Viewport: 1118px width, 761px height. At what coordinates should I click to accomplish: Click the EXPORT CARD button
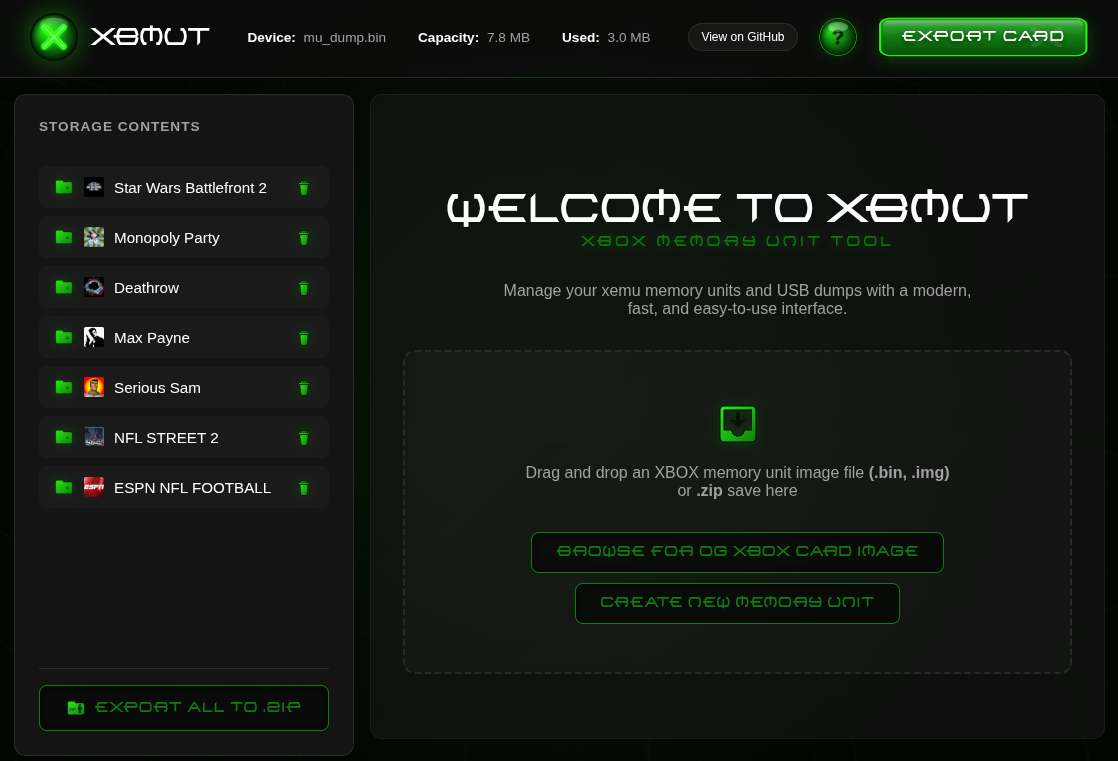click(x=983, y=36)
